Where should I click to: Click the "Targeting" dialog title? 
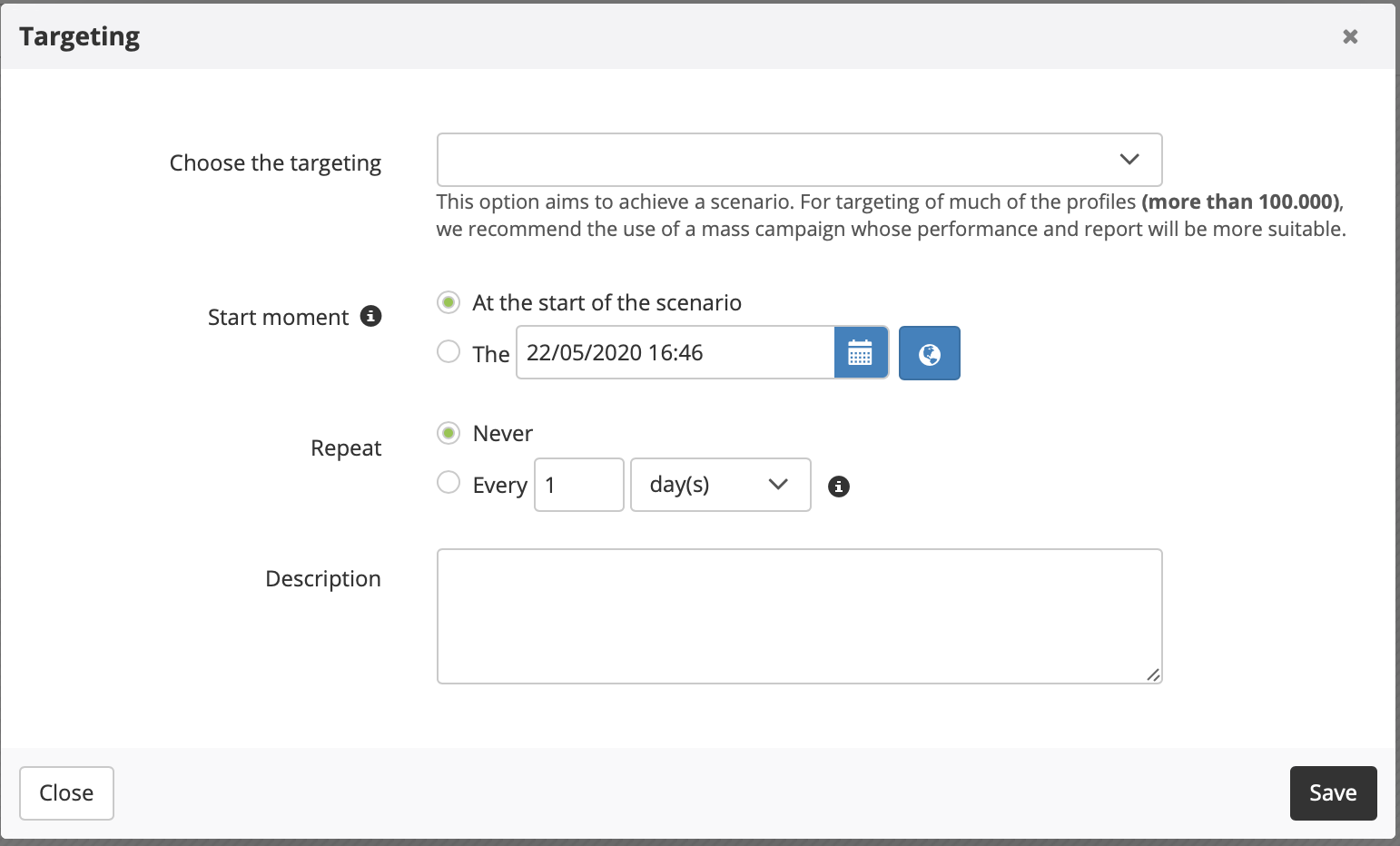point(80,36)
